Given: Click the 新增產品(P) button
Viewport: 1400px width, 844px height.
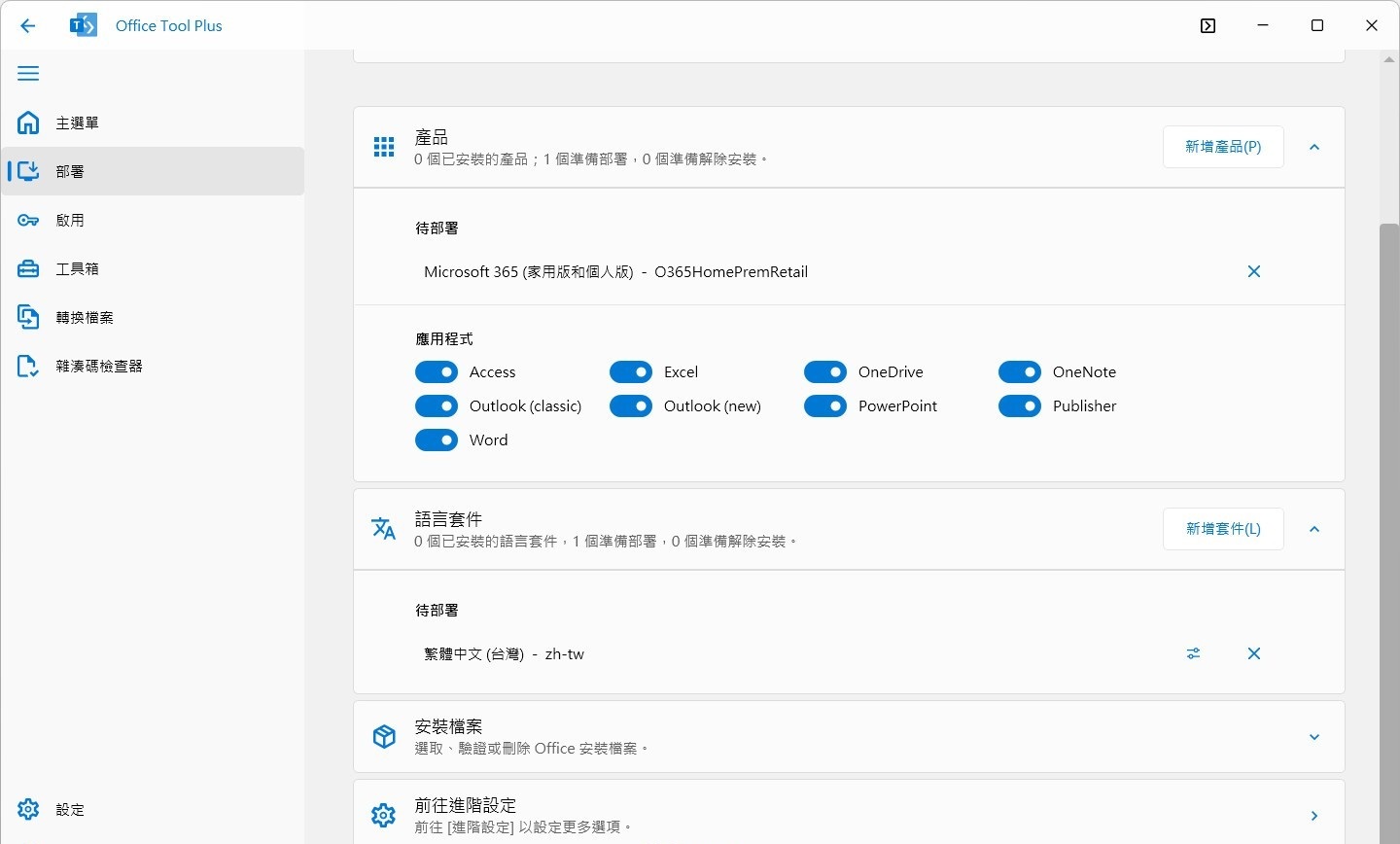Looking at the screenshot, I should (1223, 148).
